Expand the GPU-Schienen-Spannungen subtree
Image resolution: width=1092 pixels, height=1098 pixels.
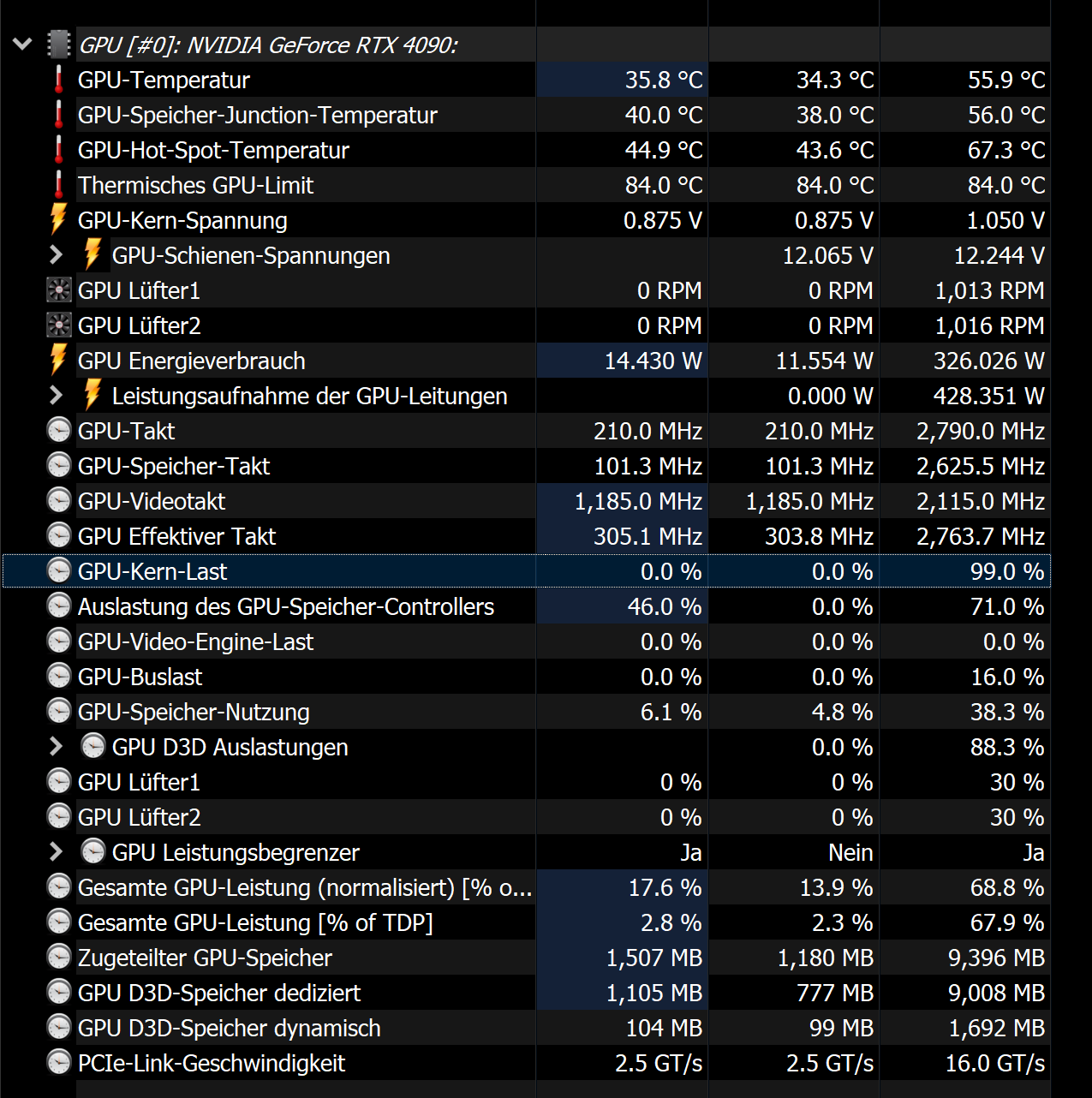[57, 255]
